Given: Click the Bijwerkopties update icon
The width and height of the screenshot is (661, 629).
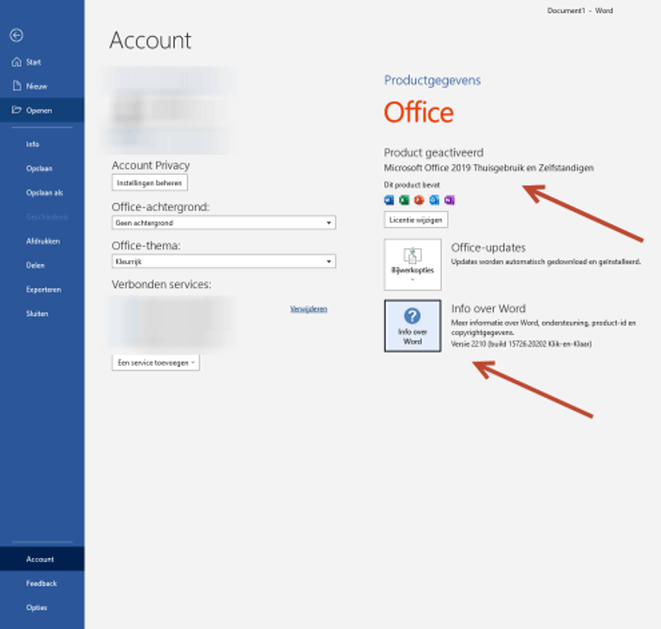Looking at the screenshot, I should tap(412, 255).
